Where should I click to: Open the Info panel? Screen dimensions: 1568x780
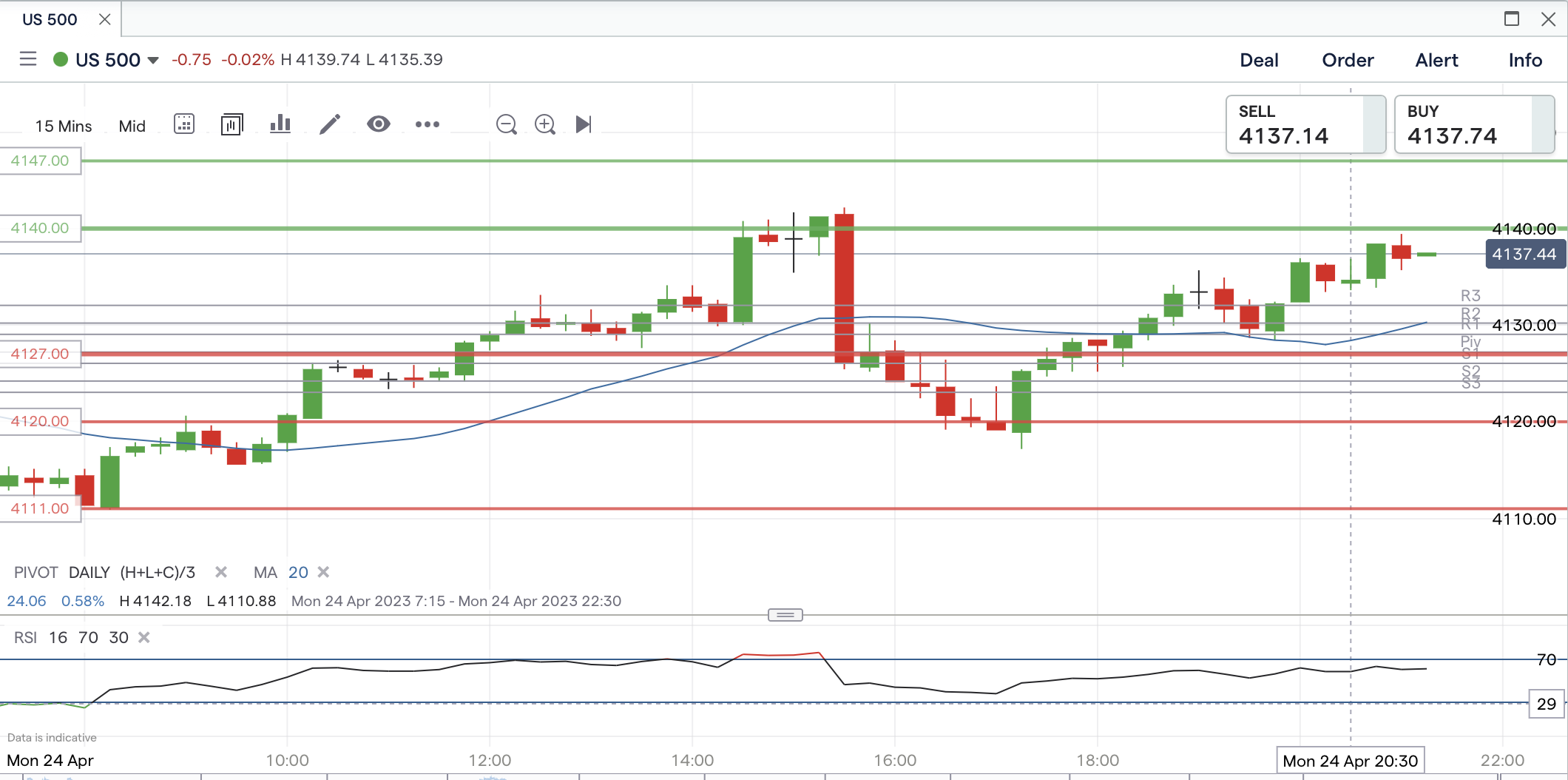click(x=1525, y=60)
